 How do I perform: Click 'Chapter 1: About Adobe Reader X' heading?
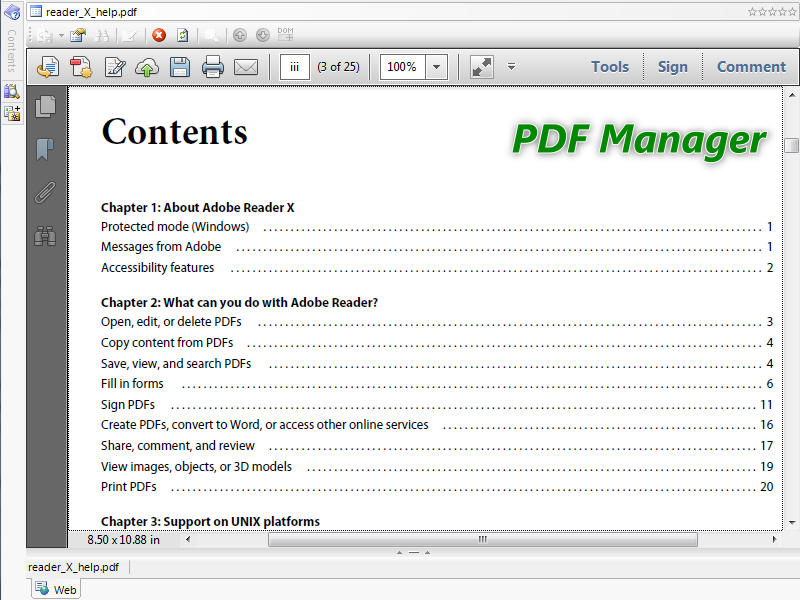point(197,208)
